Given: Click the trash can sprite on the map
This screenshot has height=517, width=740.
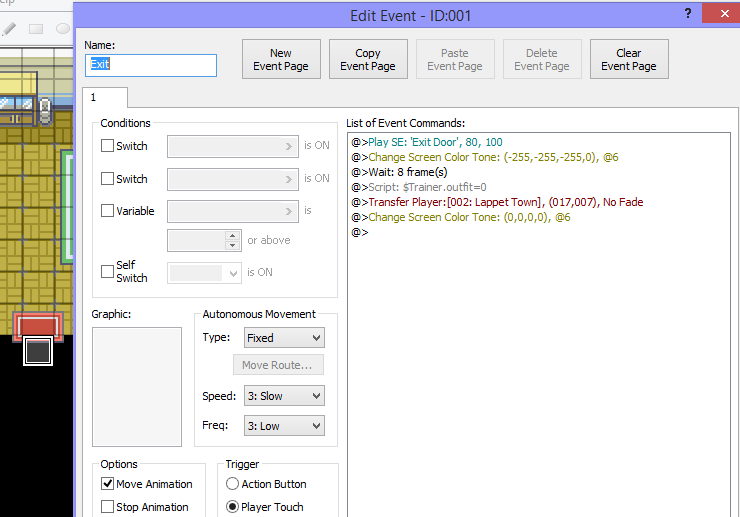Looking at the screenshot, I should pyautogui.click(x=44, y=107).
